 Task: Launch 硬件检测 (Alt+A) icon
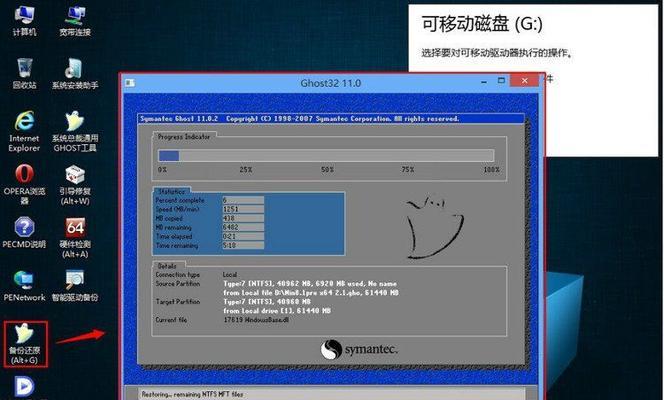pos(75,237)
